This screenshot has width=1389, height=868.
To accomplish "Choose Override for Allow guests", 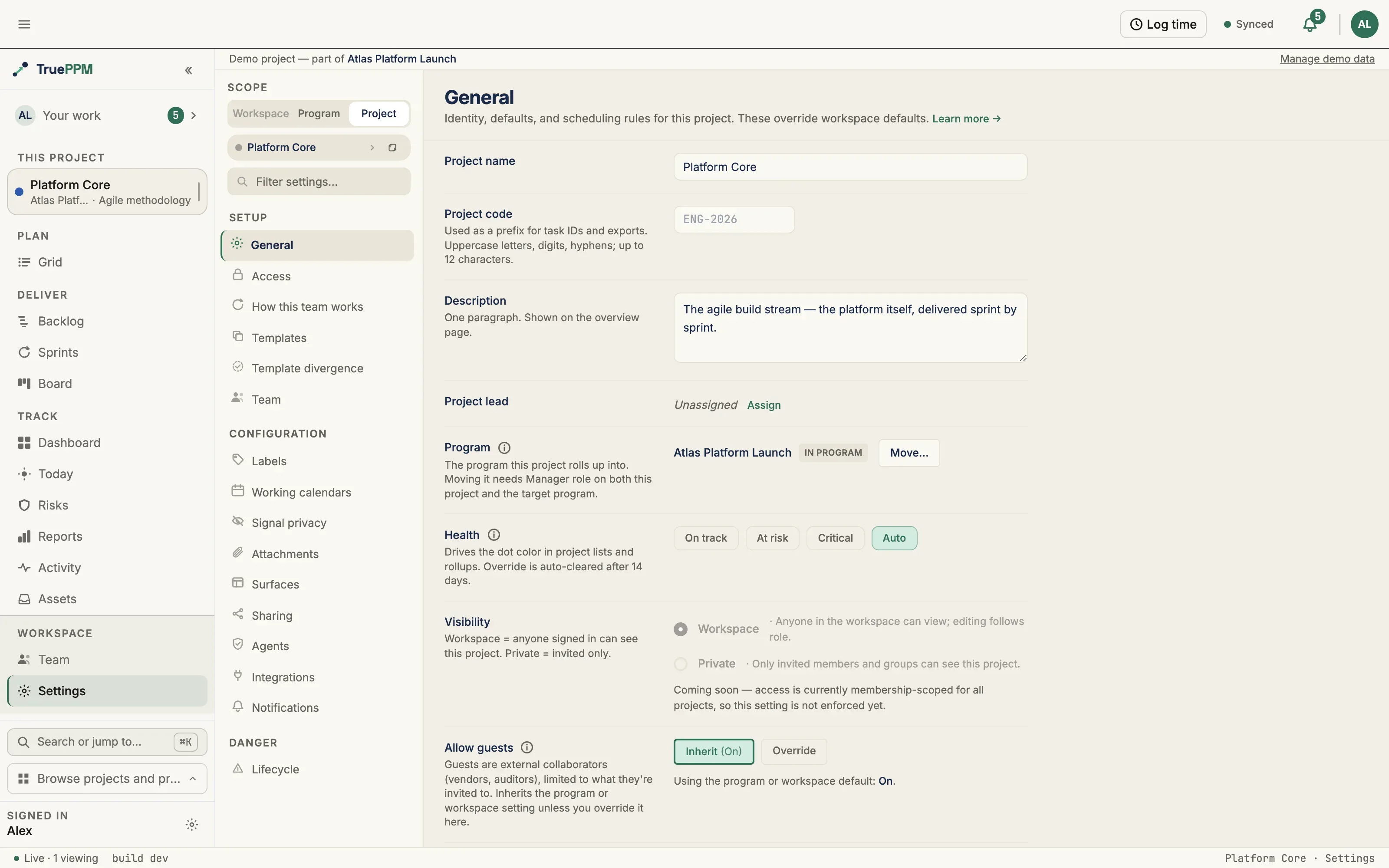I will (x=794, y=751).
